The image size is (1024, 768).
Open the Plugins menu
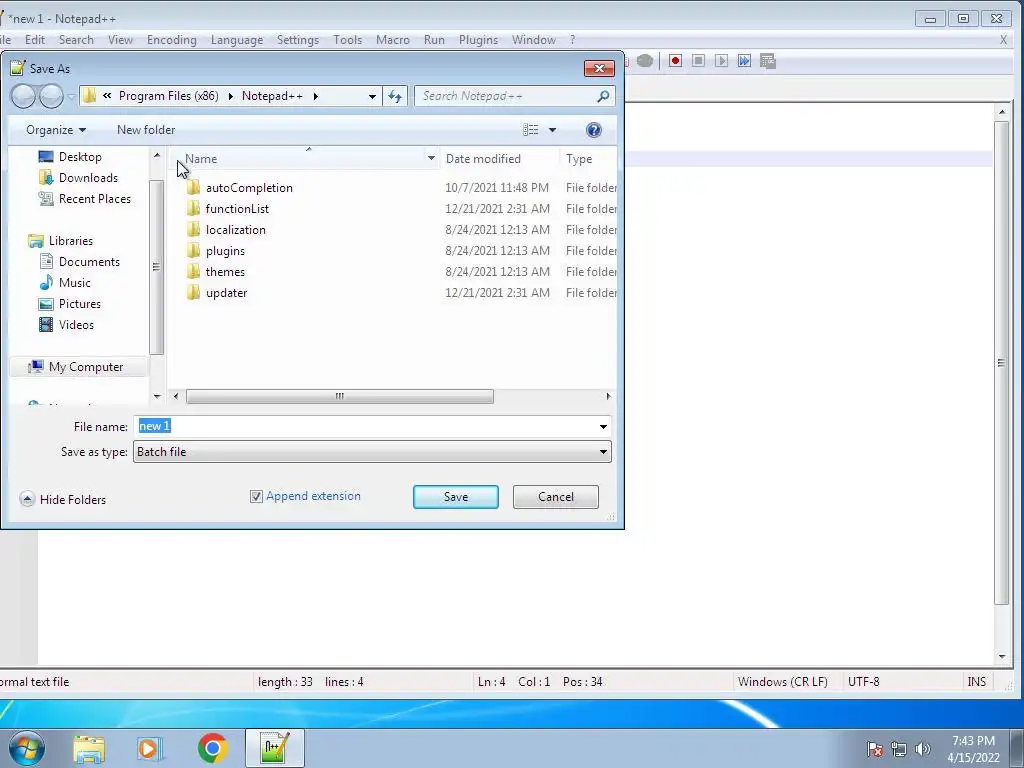point(478,40)
